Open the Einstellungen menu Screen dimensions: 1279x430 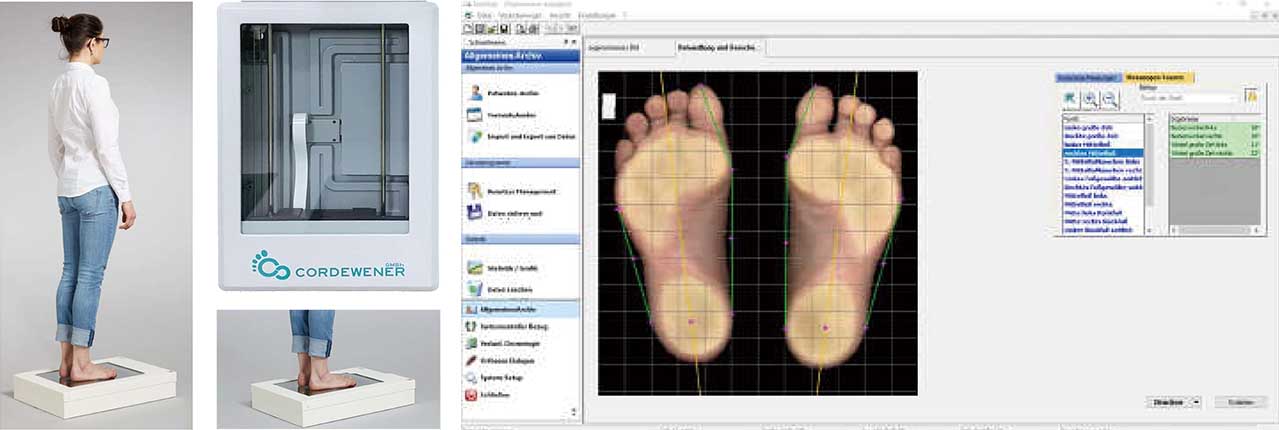598,15
